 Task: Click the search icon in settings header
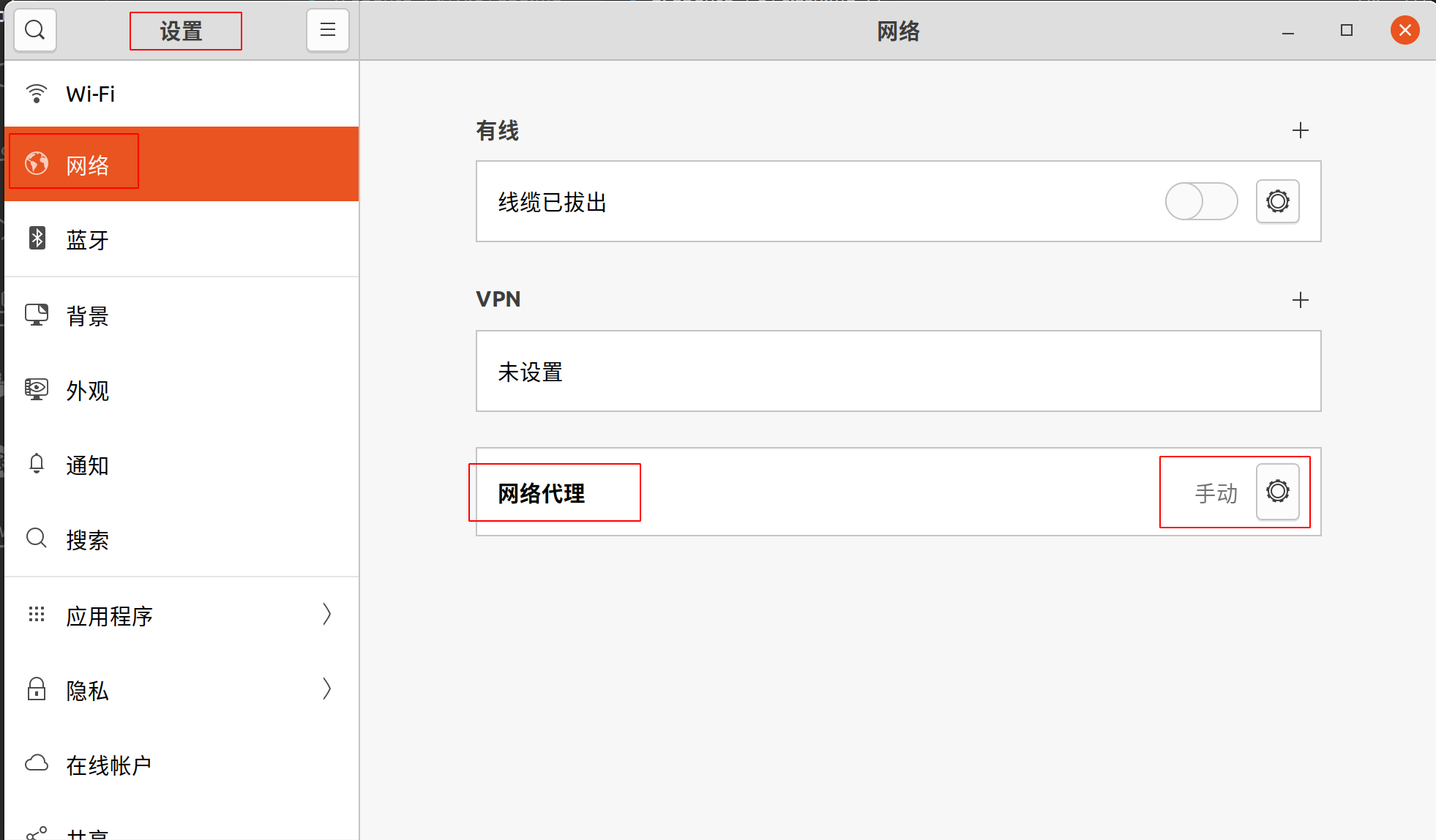35,30
